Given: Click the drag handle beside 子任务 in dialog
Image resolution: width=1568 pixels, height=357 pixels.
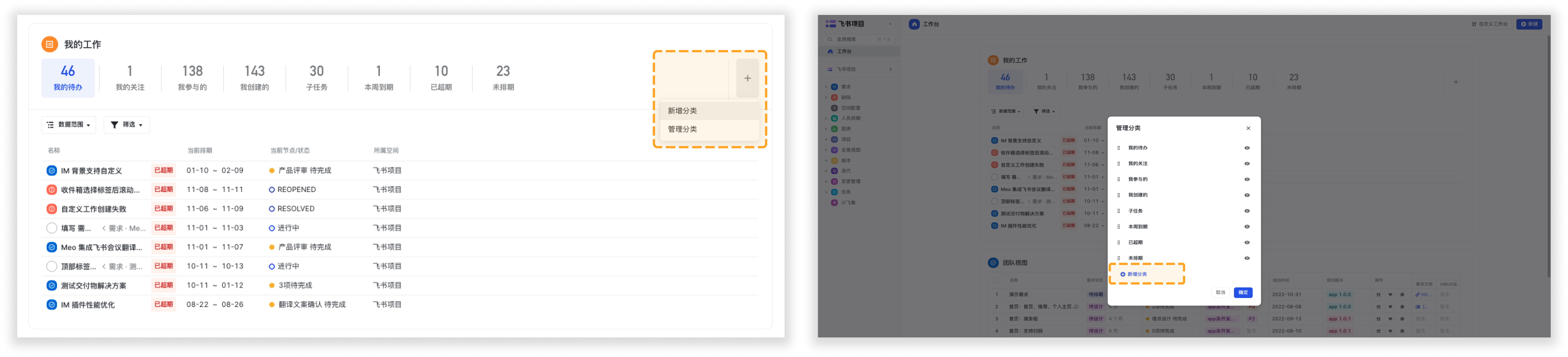Looking at the screenshot, I should point(1118,211).
